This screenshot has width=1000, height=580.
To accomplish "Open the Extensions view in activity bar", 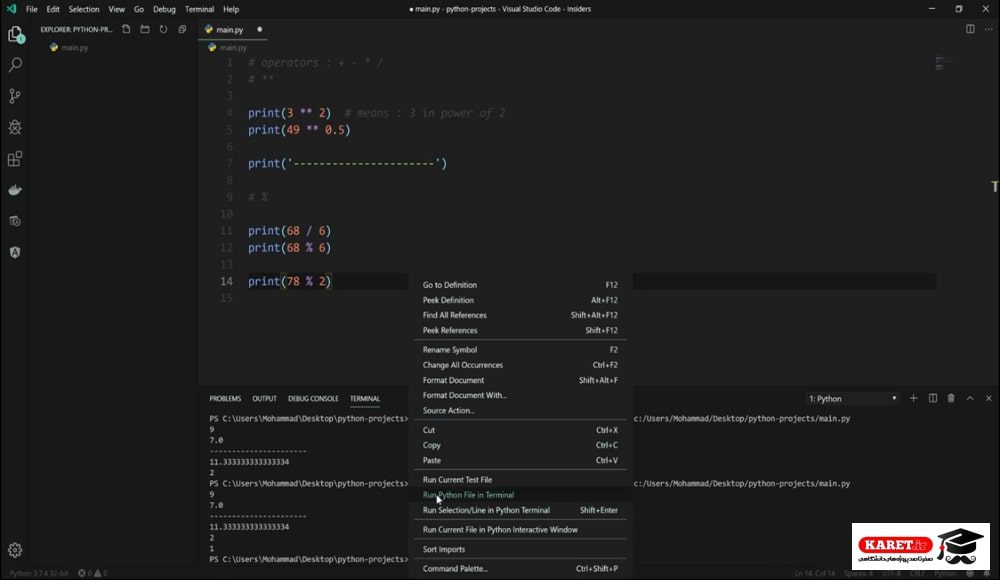I will click(x=15, y=158).
